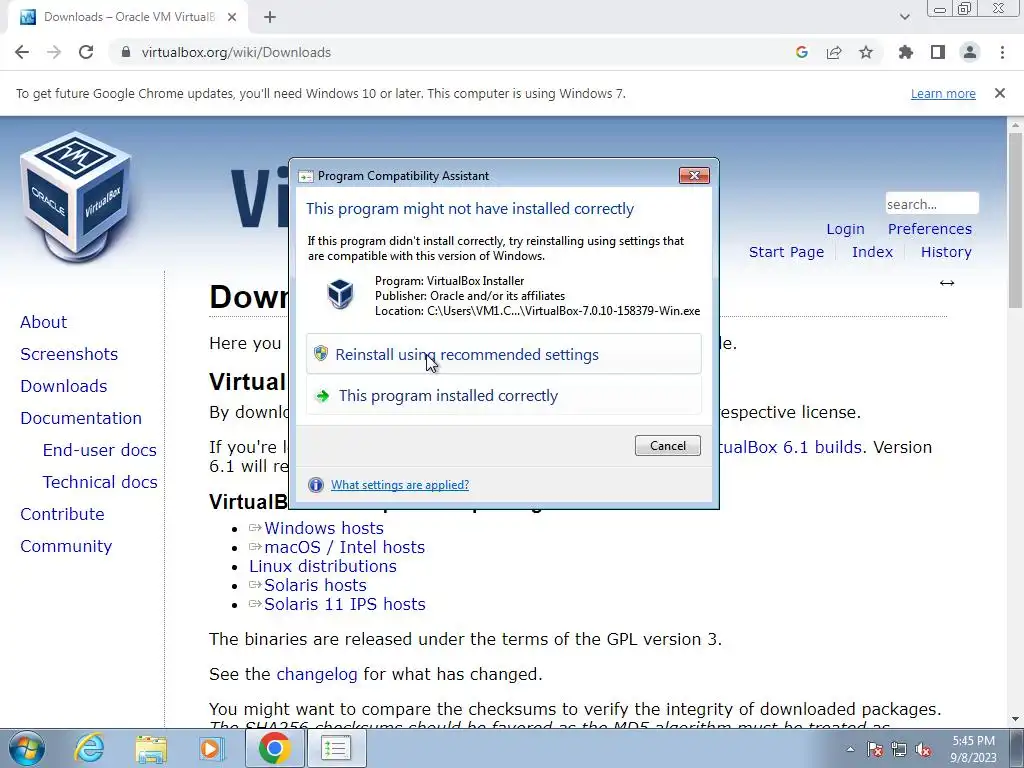Open Chrome extensions puzzle icon
The height and width of the screenshot is (768, 1024).
point(906,52)
